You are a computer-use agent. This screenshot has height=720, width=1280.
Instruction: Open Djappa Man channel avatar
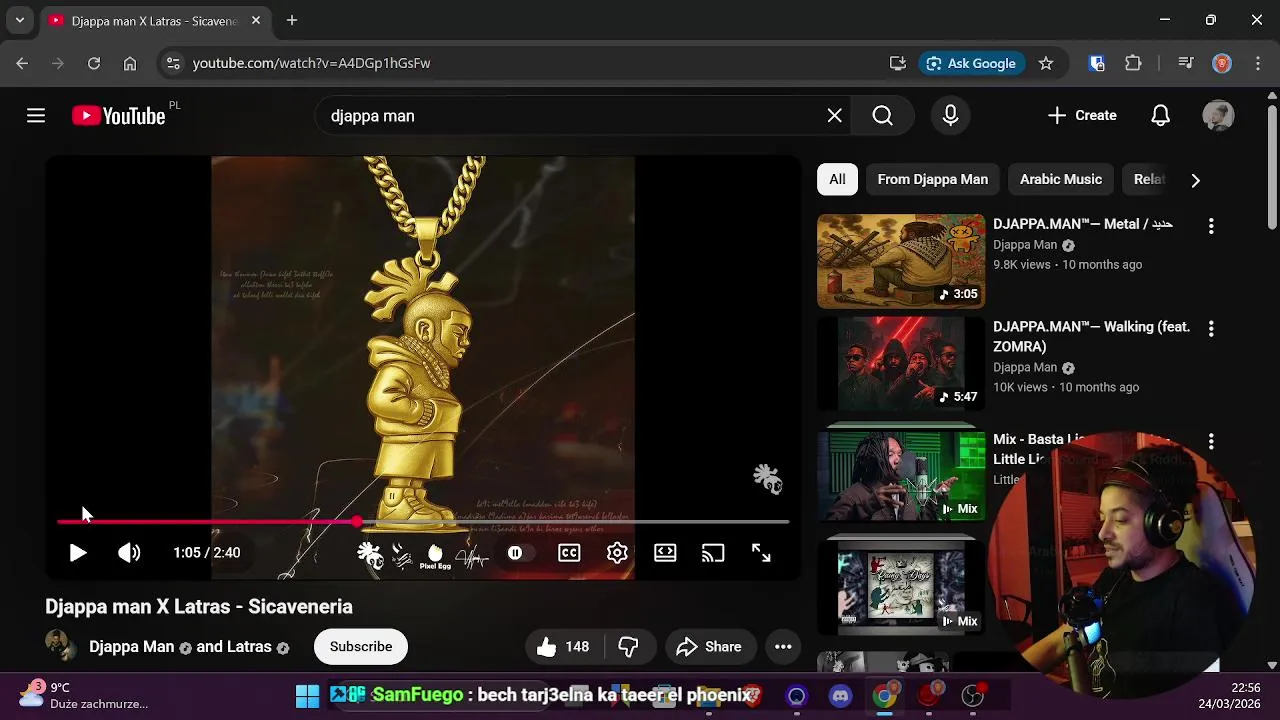(61, 646)
